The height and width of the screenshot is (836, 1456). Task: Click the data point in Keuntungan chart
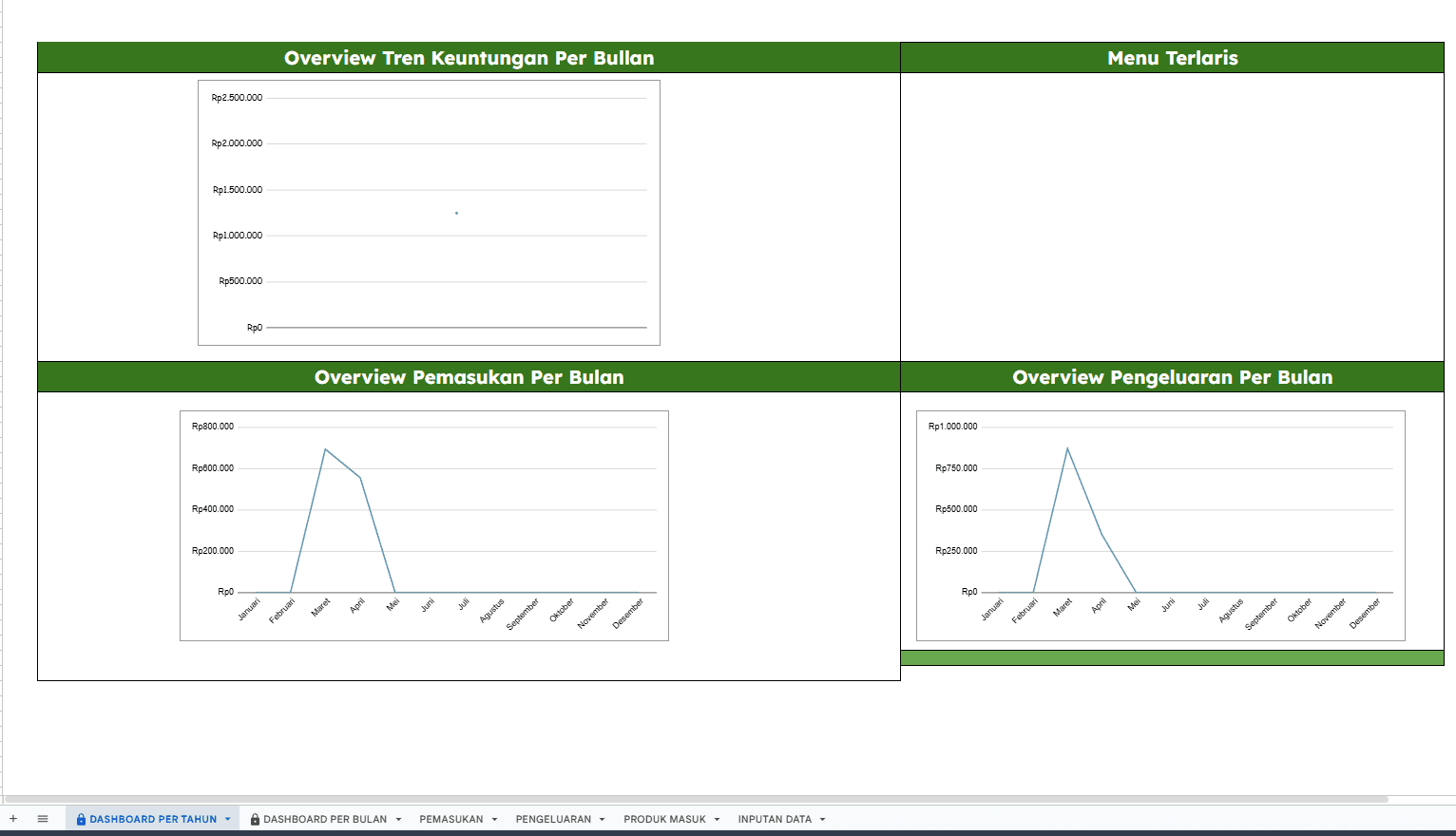click(x=456, y=213)
